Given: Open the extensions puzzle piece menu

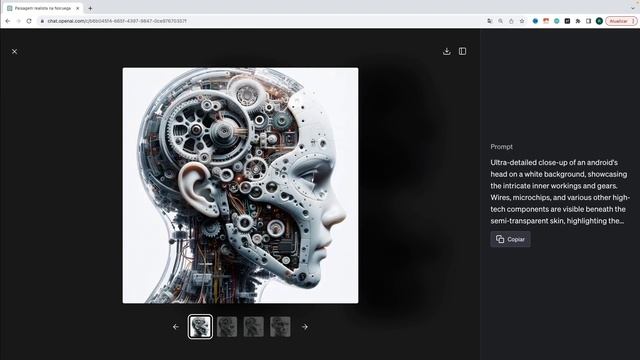Looking at the screenshot, I should [578, 21].
